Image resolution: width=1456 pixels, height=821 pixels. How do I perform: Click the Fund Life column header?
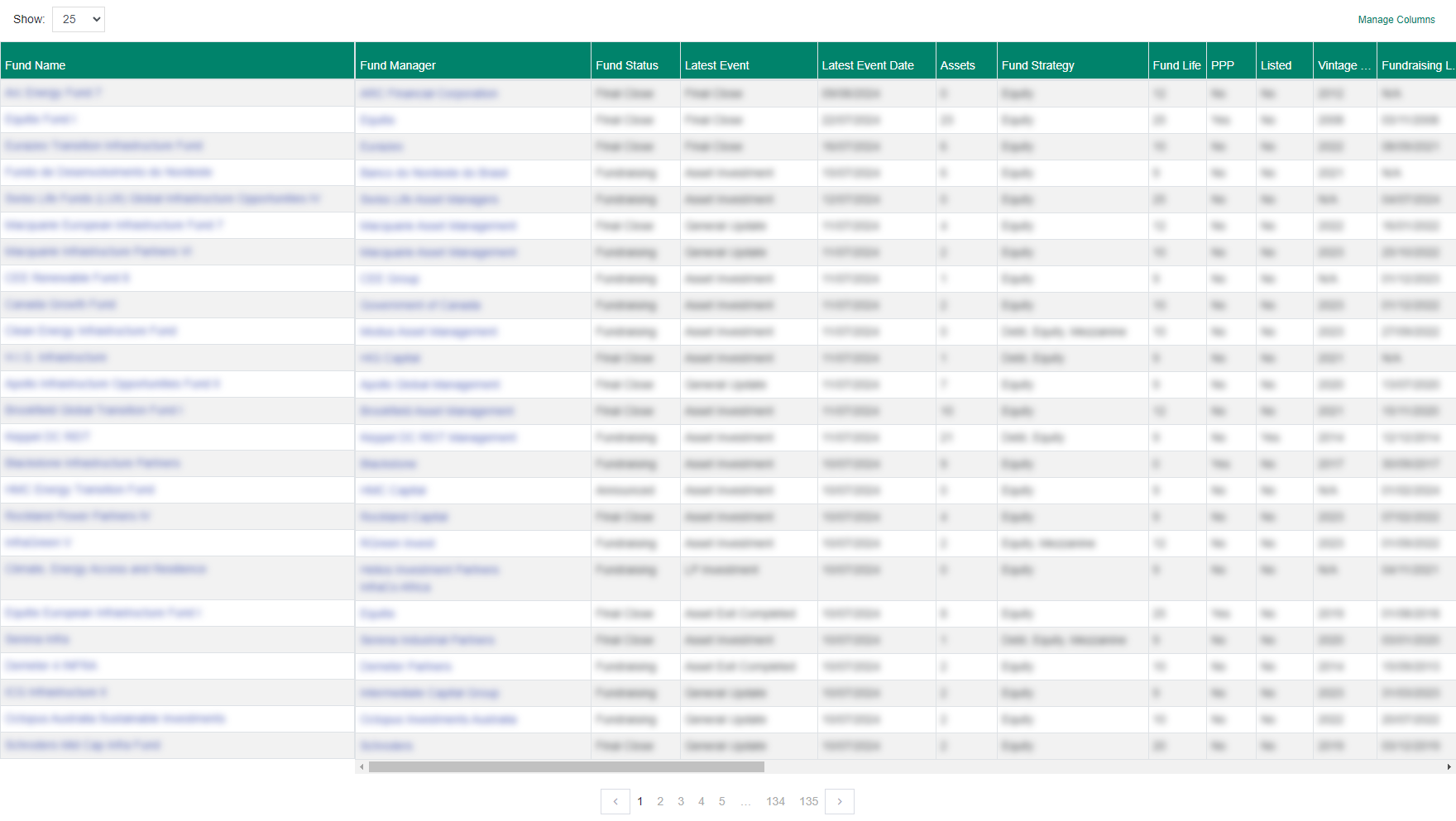coord(1176,65)
